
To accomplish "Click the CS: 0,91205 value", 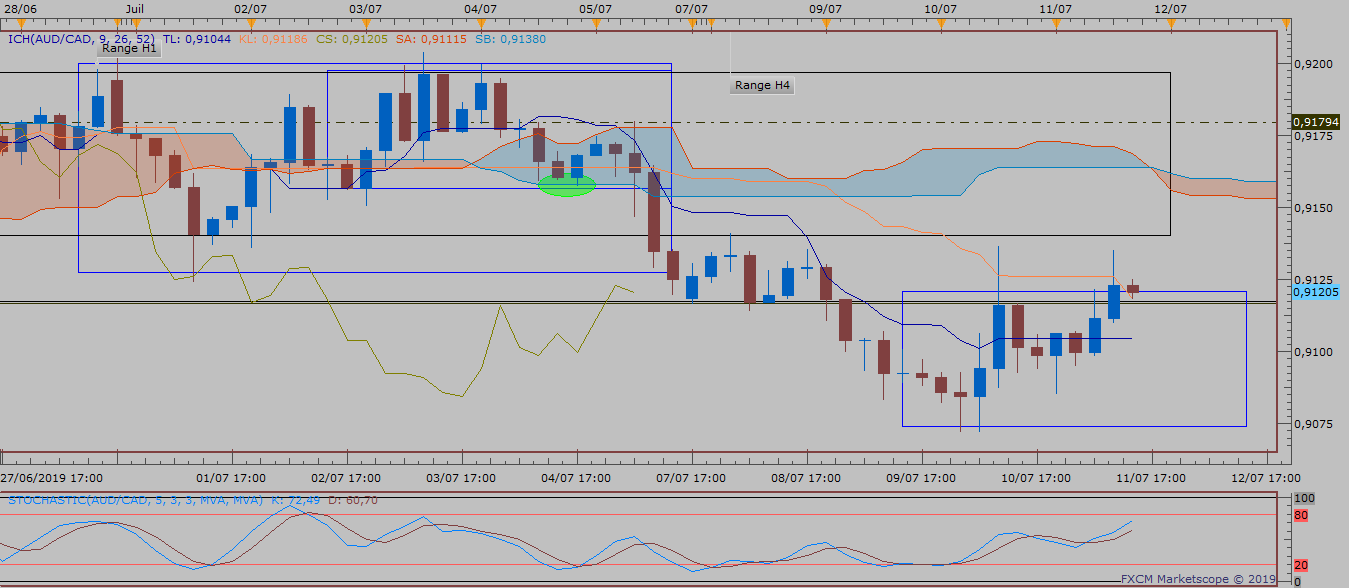I will (351, 39).
